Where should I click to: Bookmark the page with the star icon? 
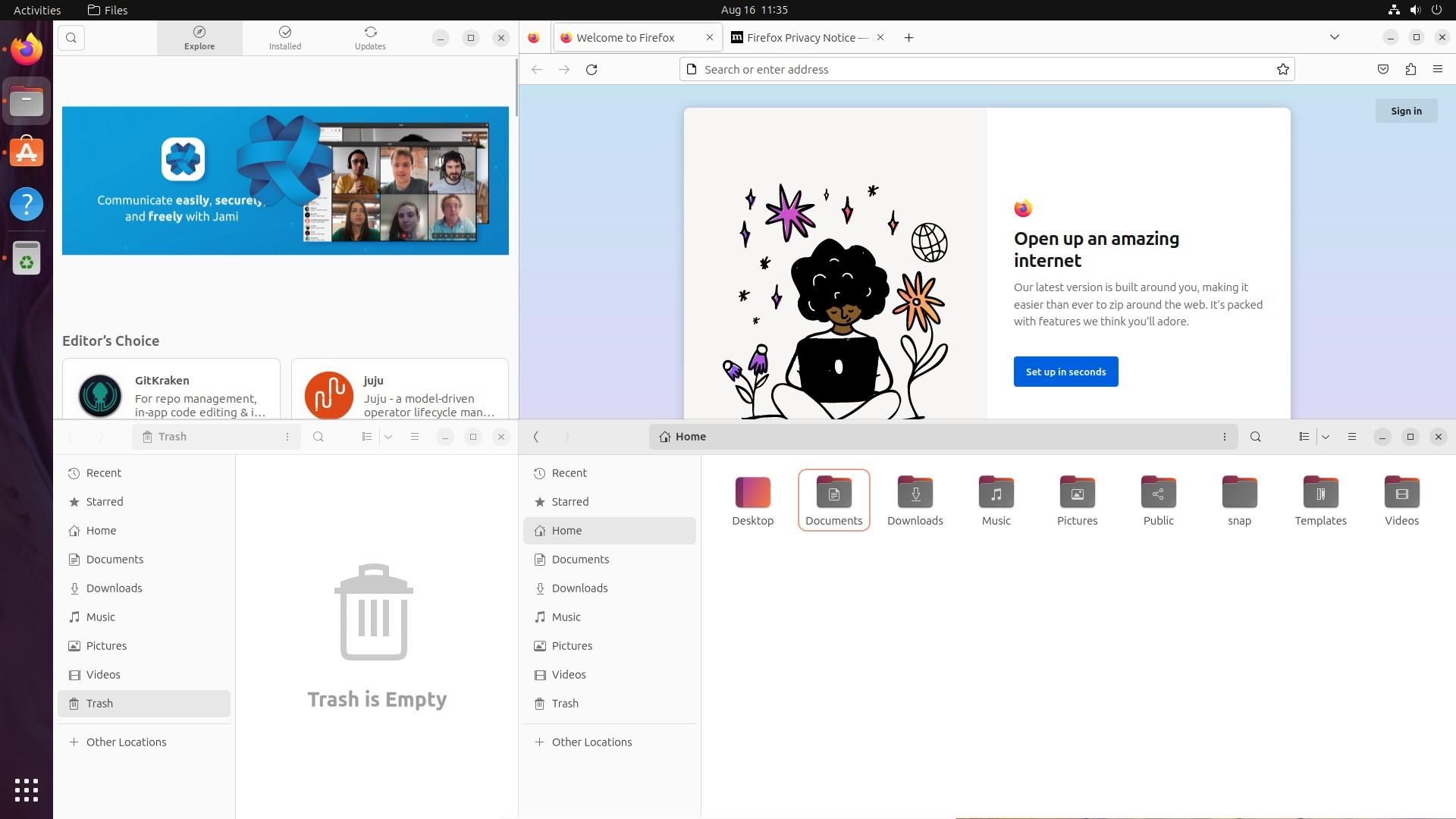(x=1282, y=69)
